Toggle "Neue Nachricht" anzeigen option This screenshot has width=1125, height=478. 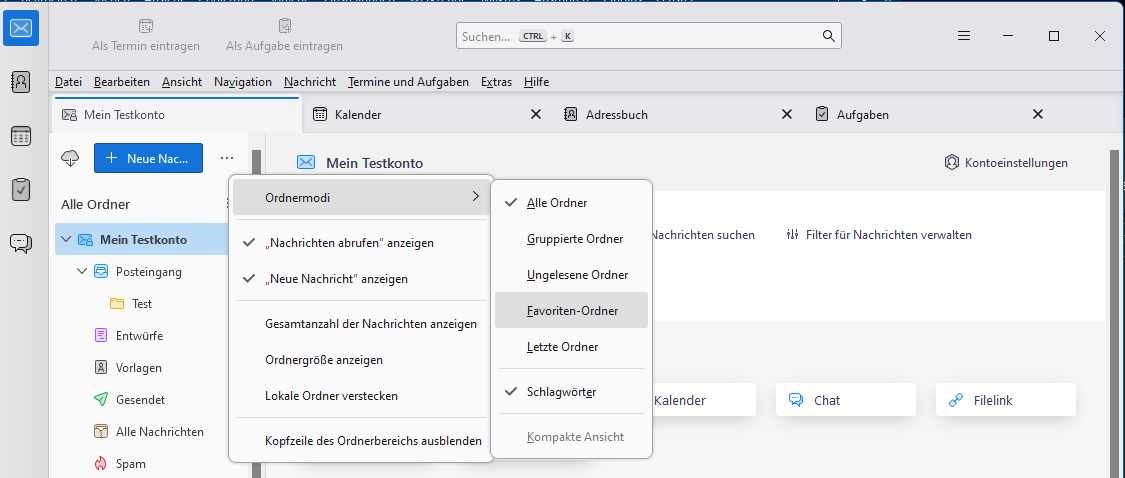click(x=336, y=279)
